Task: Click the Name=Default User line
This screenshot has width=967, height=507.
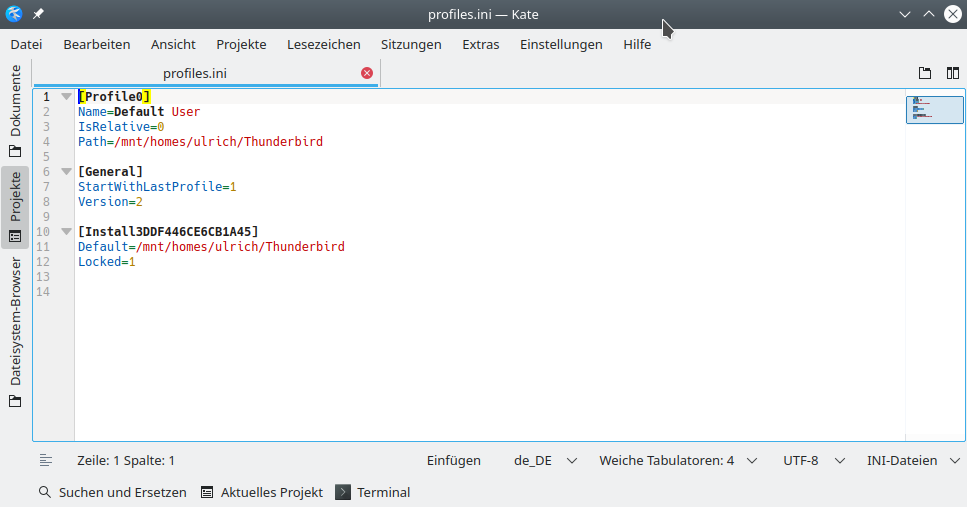Action: (x=139, y=112)
